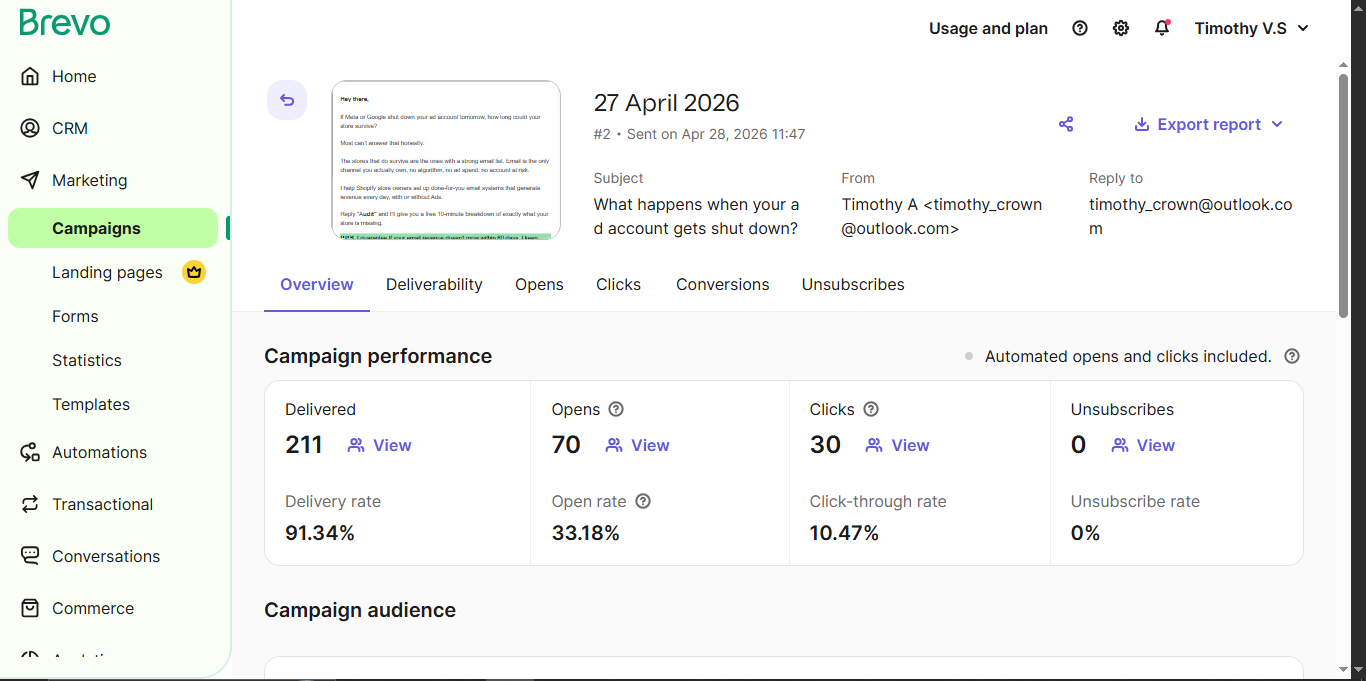View contacts who clicked
Screen dimensions: 1366x681
coord(897,445)
